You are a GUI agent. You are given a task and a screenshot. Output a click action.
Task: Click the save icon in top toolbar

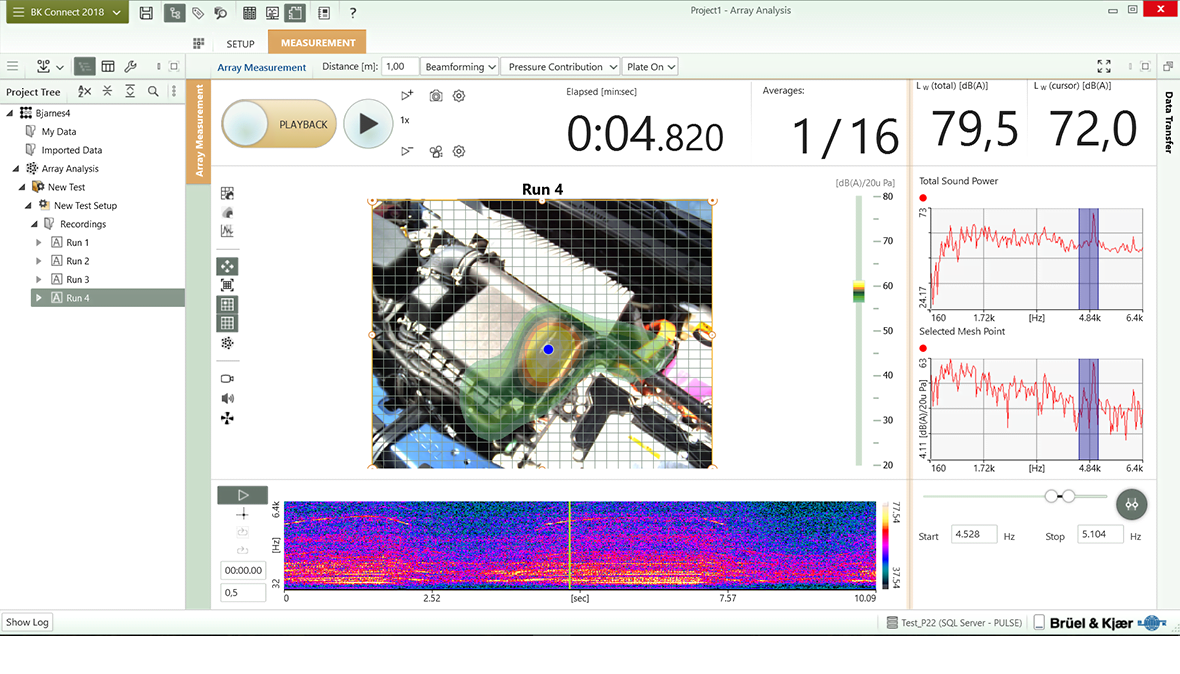[x=147, y=13]
